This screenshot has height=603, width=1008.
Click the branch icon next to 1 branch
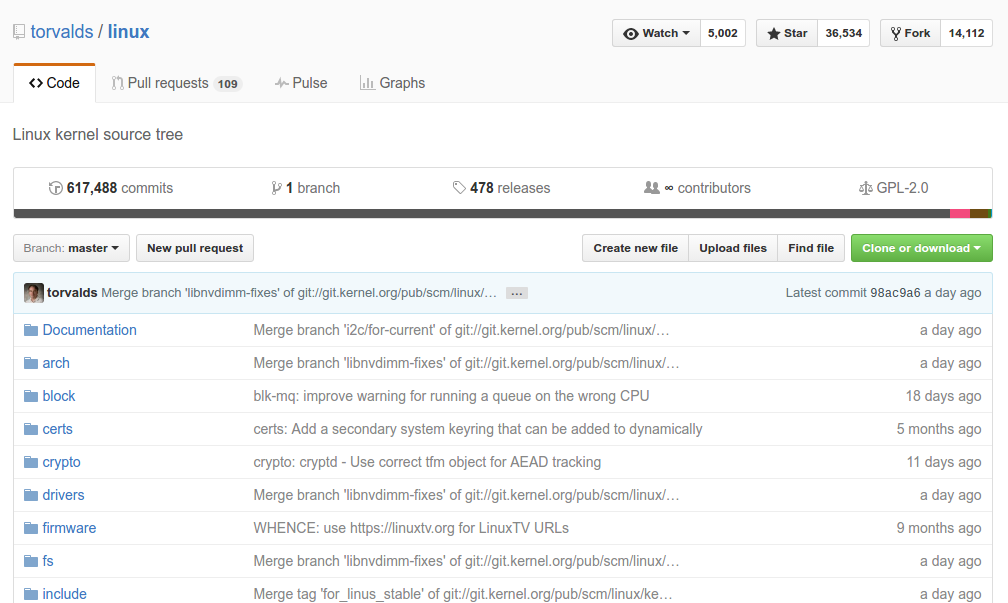(276, 188)
